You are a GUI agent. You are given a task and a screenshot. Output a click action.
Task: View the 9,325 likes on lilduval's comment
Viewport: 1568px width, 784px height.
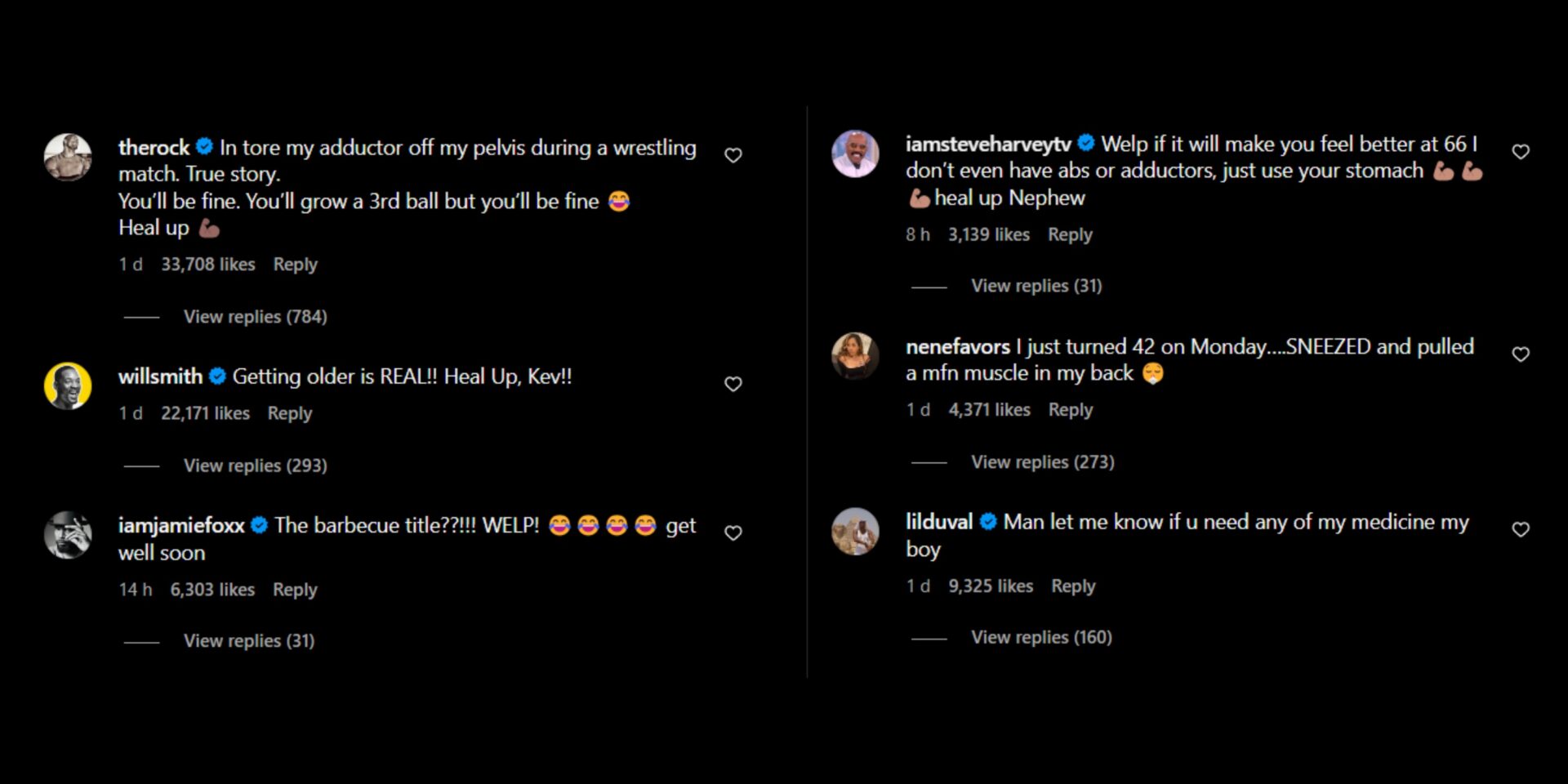[991, 586]
